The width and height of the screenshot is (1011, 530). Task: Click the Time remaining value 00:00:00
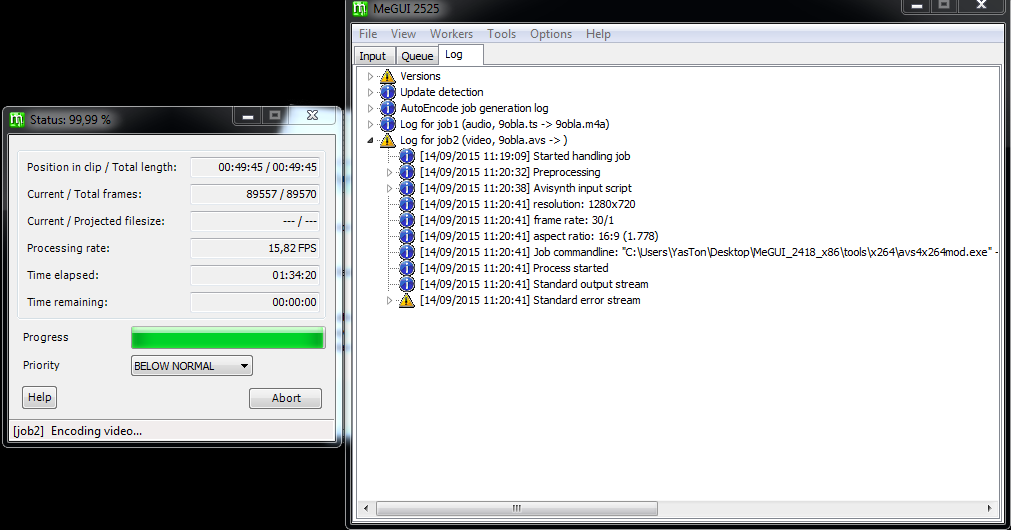[255, 302]
